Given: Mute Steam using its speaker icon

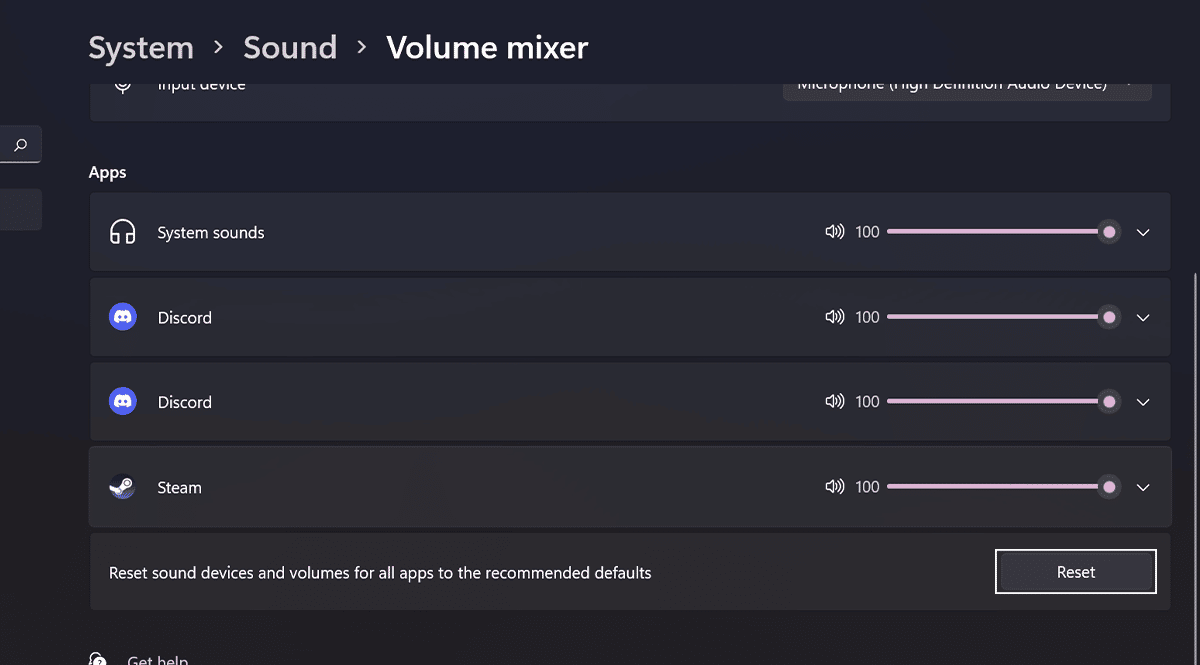Looking at the screenshot, I should (x=834, y=487).
